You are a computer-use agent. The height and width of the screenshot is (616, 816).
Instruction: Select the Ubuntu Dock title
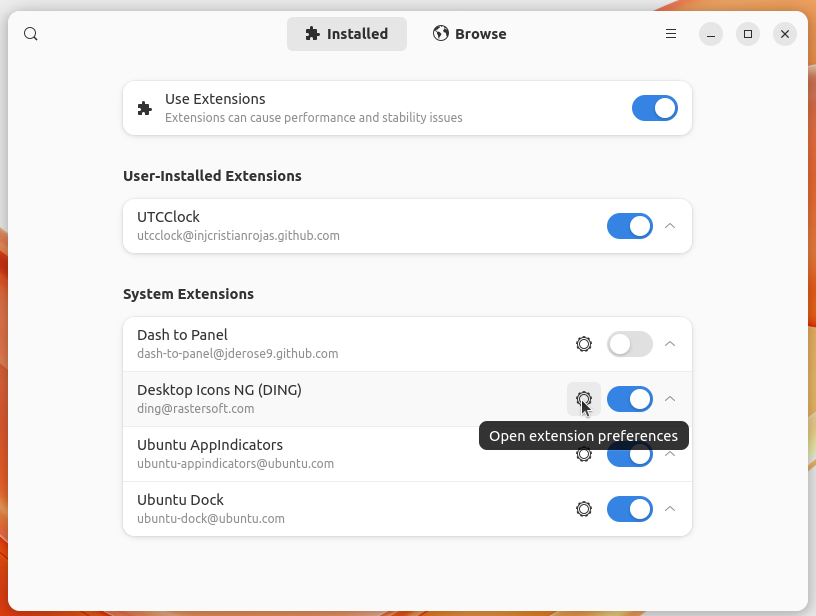click(180, 500)
